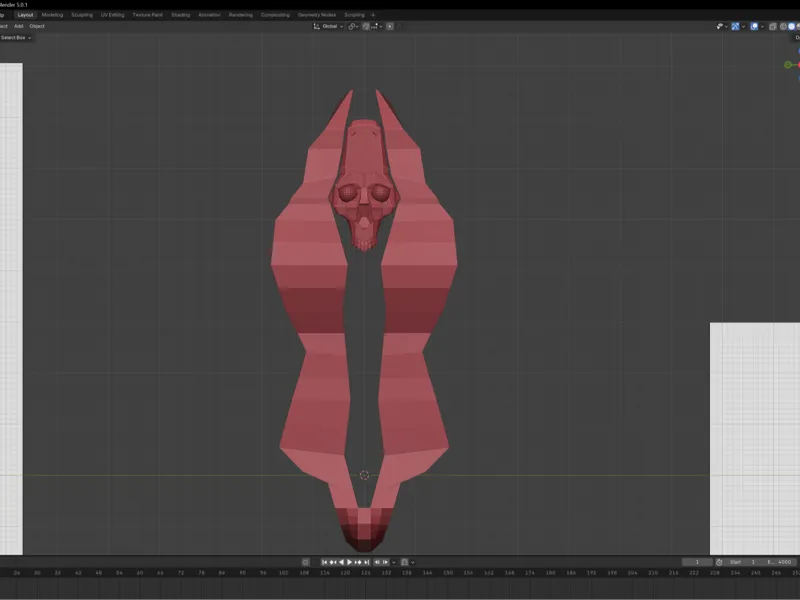Click frame 180 on timeline ruler
800x600 pixels.
(550, 573)
